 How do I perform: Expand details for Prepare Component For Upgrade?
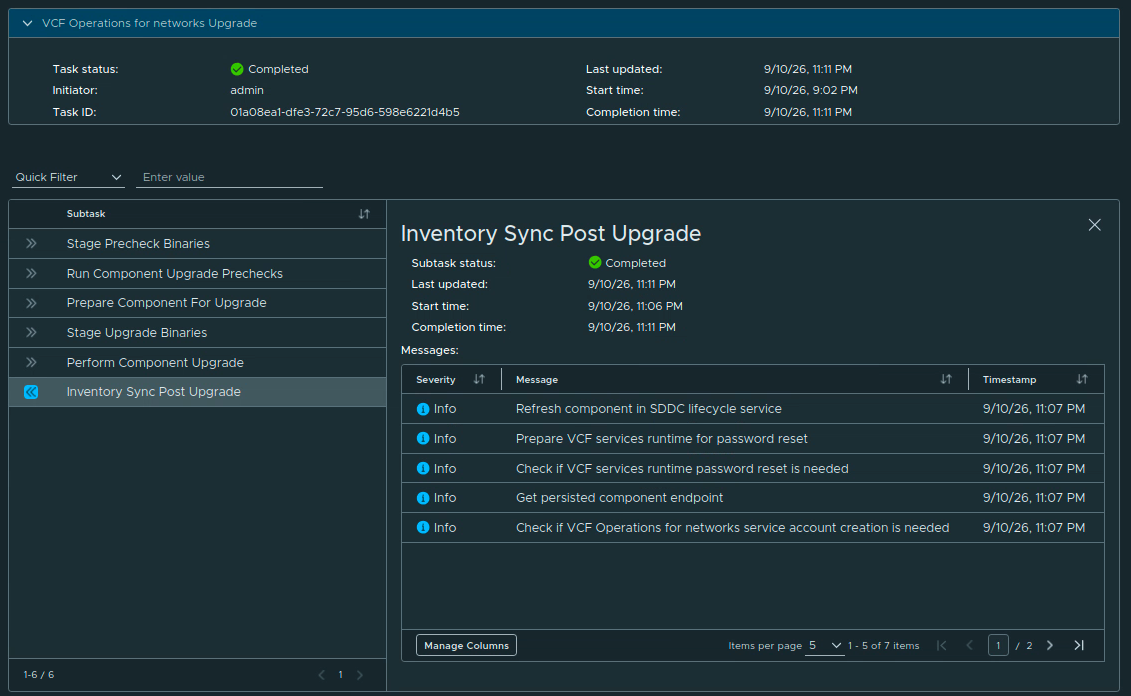(31, 303)
